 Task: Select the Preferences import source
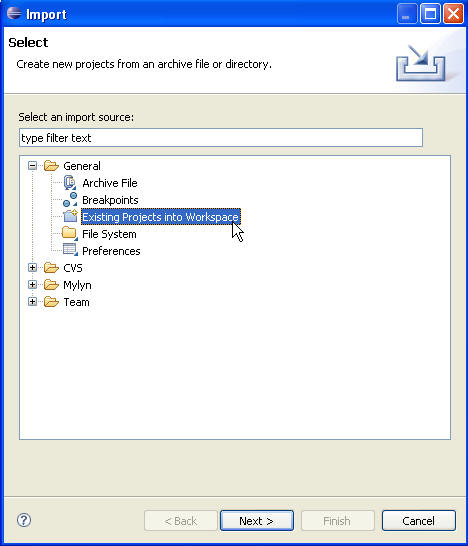click(111, 251)
